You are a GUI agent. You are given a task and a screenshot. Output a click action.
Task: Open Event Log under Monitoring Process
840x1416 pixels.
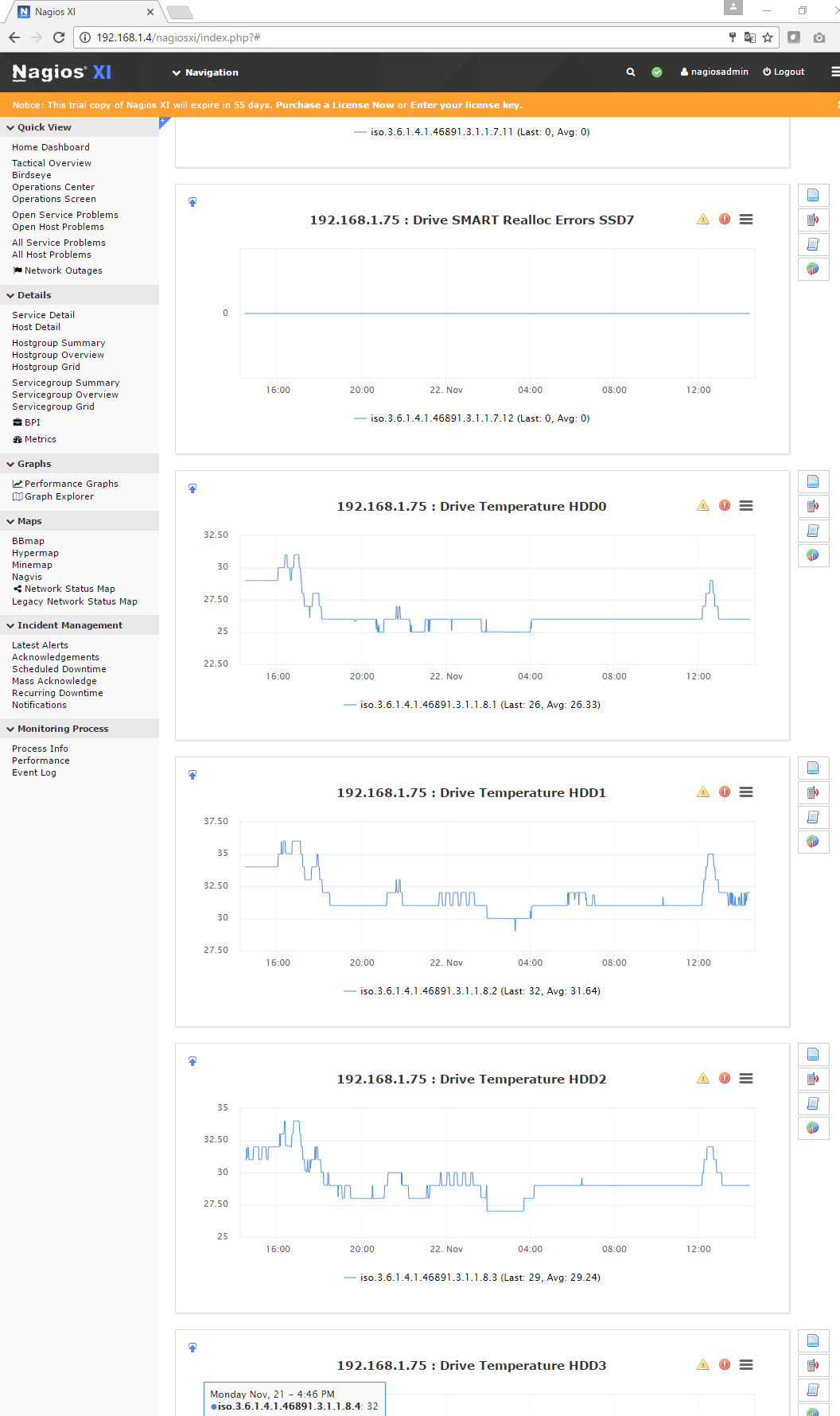pos(34,772)
